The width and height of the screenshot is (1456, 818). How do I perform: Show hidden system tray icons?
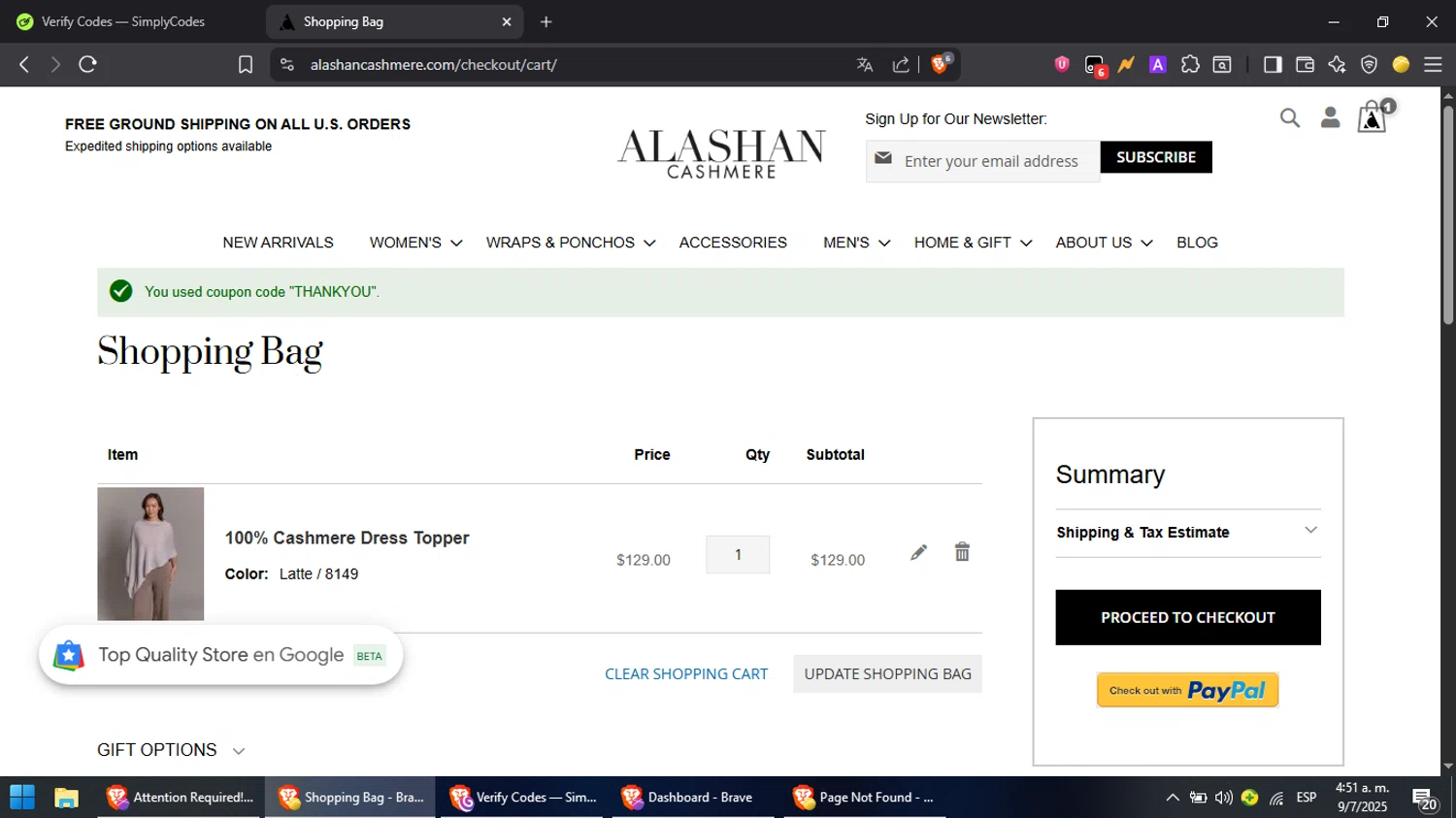click(x=1173, y=798)
